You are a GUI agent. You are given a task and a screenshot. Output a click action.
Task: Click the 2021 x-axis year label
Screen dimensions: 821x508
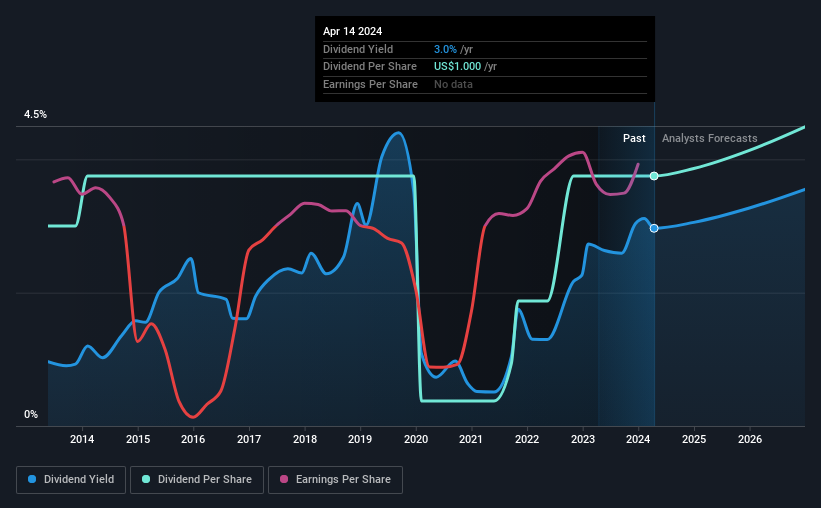pos(471,439)
